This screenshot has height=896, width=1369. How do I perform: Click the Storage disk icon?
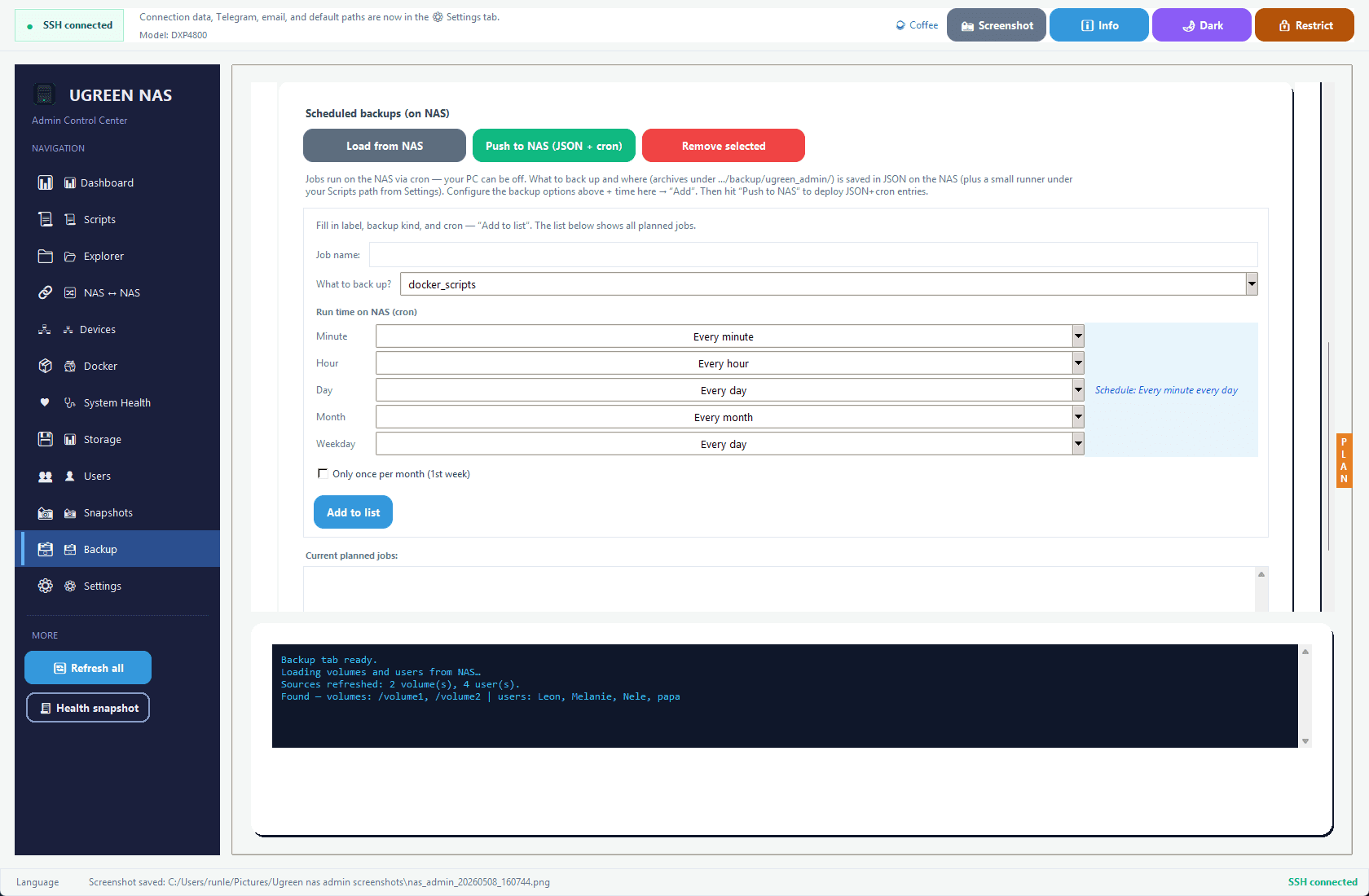click(x=46, y=439)
